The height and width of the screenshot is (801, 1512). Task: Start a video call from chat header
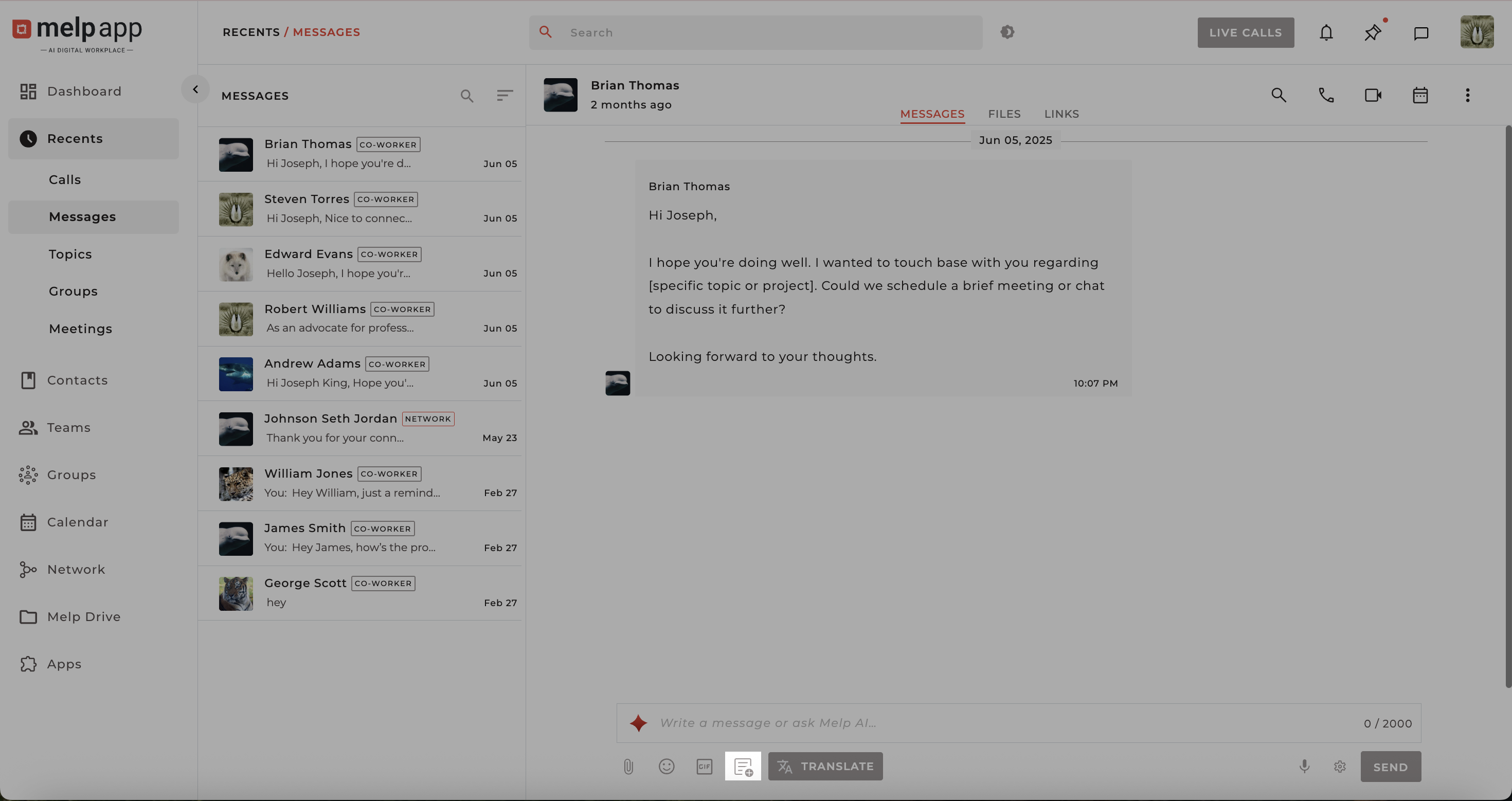[1373, 95]
